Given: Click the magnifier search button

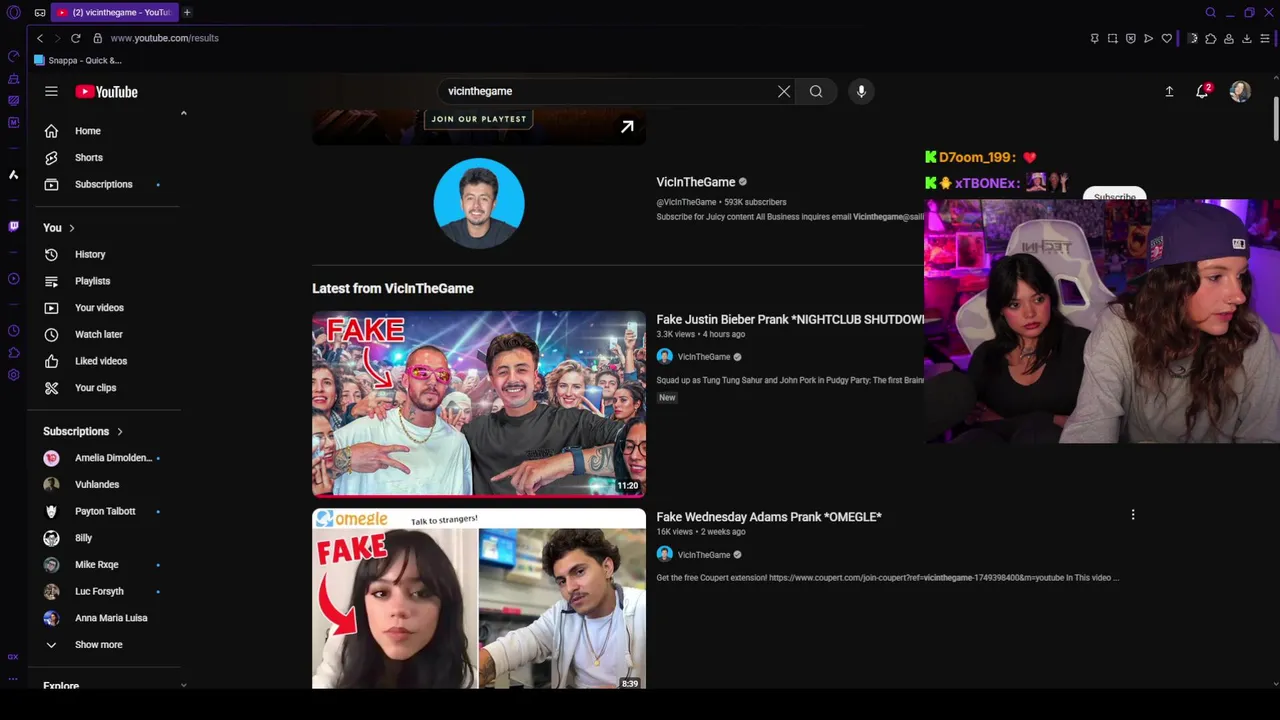Looking at the screenshot, I should (x=816, y=91).
